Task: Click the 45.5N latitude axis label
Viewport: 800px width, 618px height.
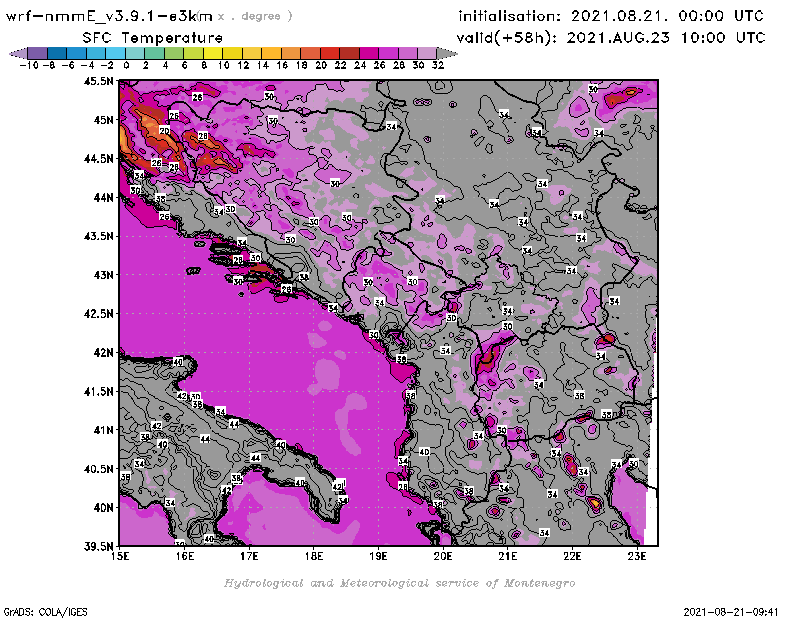Action: 96,81
